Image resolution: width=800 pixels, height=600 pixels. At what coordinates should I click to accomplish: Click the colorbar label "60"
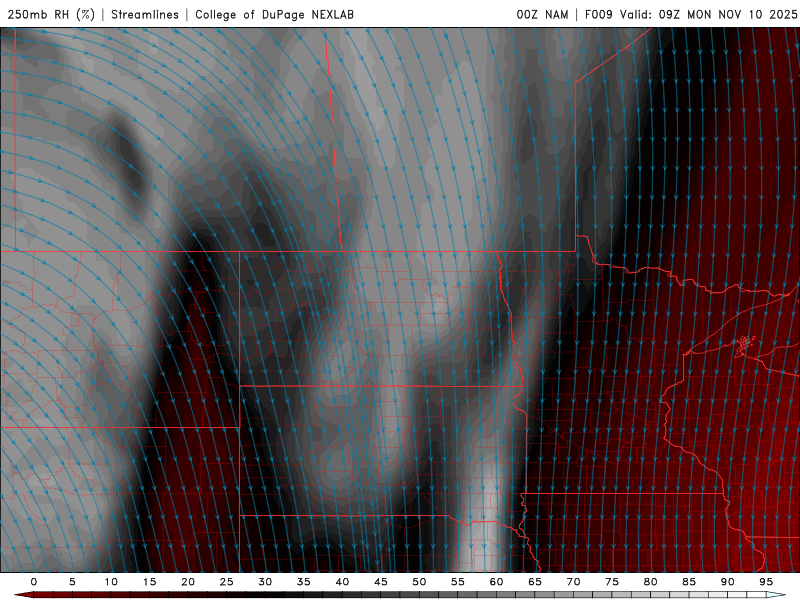coord(496,582)
